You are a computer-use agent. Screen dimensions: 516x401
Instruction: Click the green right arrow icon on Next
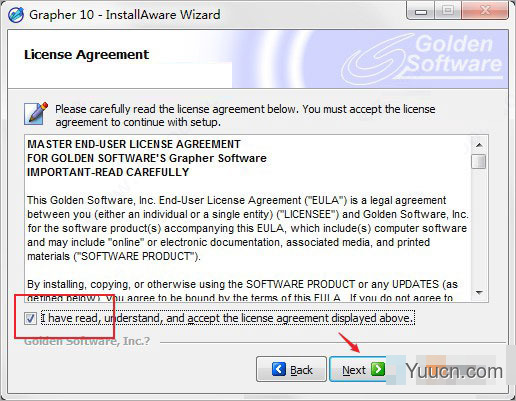[x=378, y=369]
